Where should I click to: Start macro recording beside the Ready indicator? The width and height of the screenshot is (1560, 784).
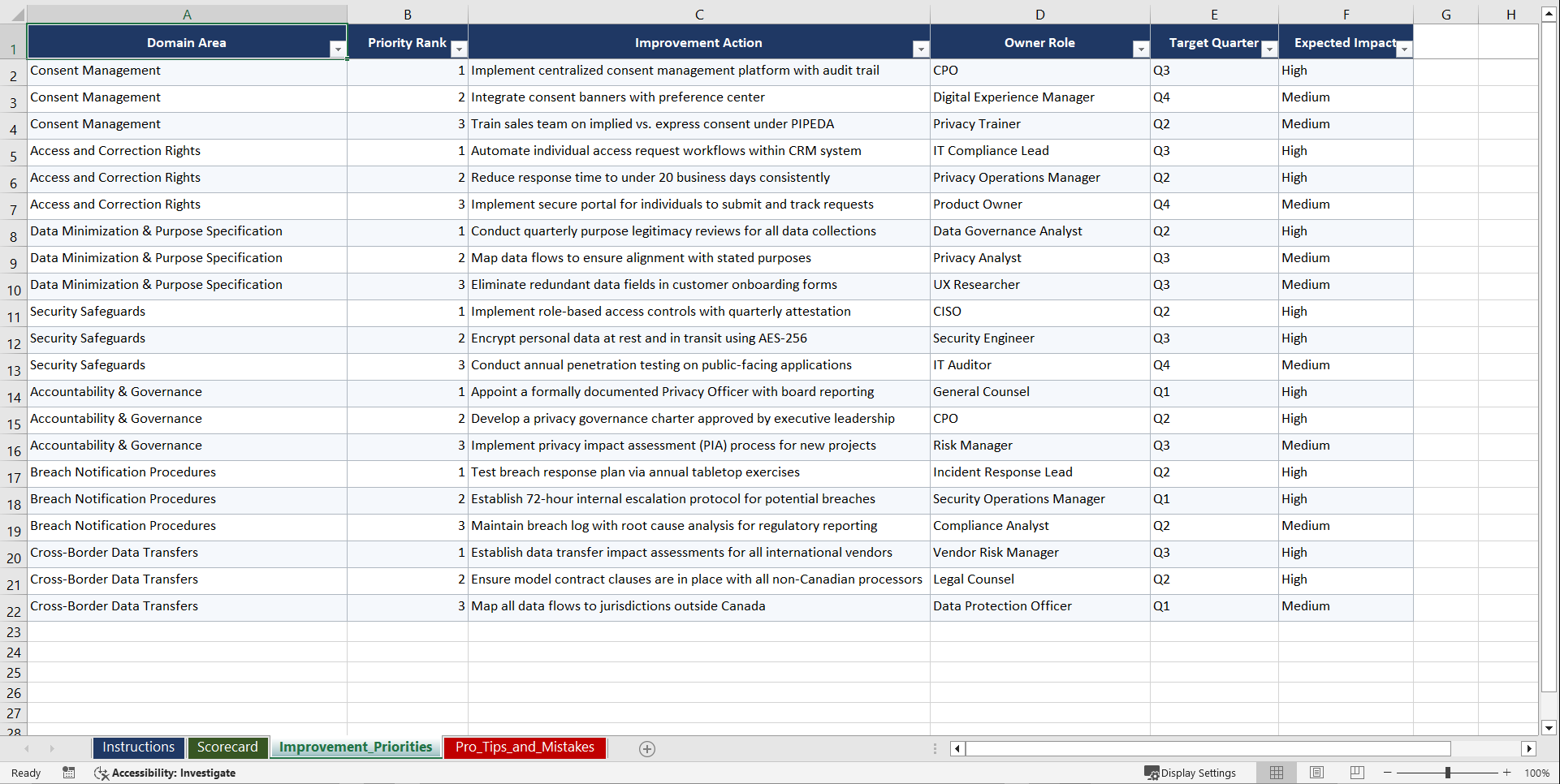pyautogui.click(x=69, y=773)
